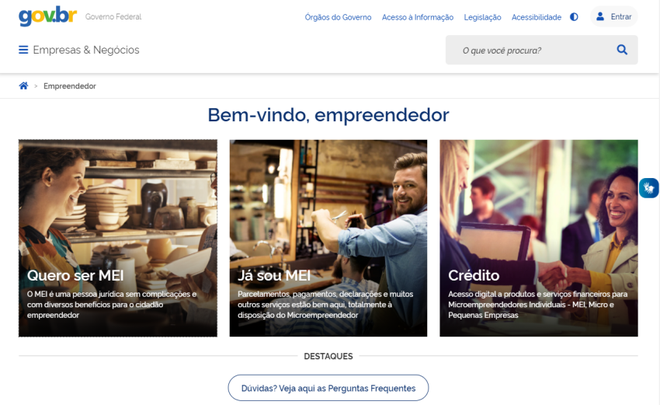Open the Já sou MEI card
Viewport: 660px width, 405px height.
coord(328,238)
